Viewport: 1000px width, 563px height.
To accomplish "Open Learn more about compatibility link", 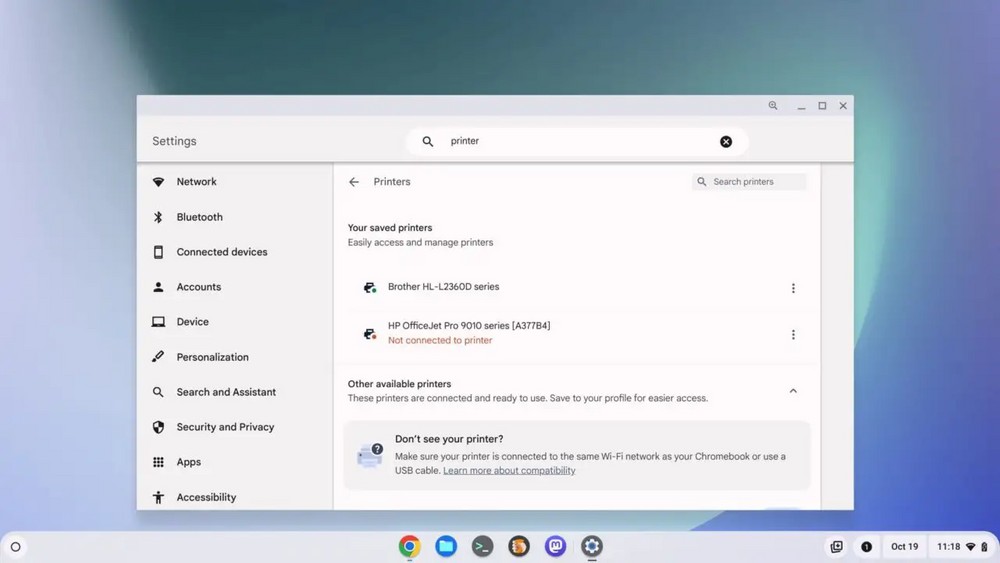I will [509, 471].
